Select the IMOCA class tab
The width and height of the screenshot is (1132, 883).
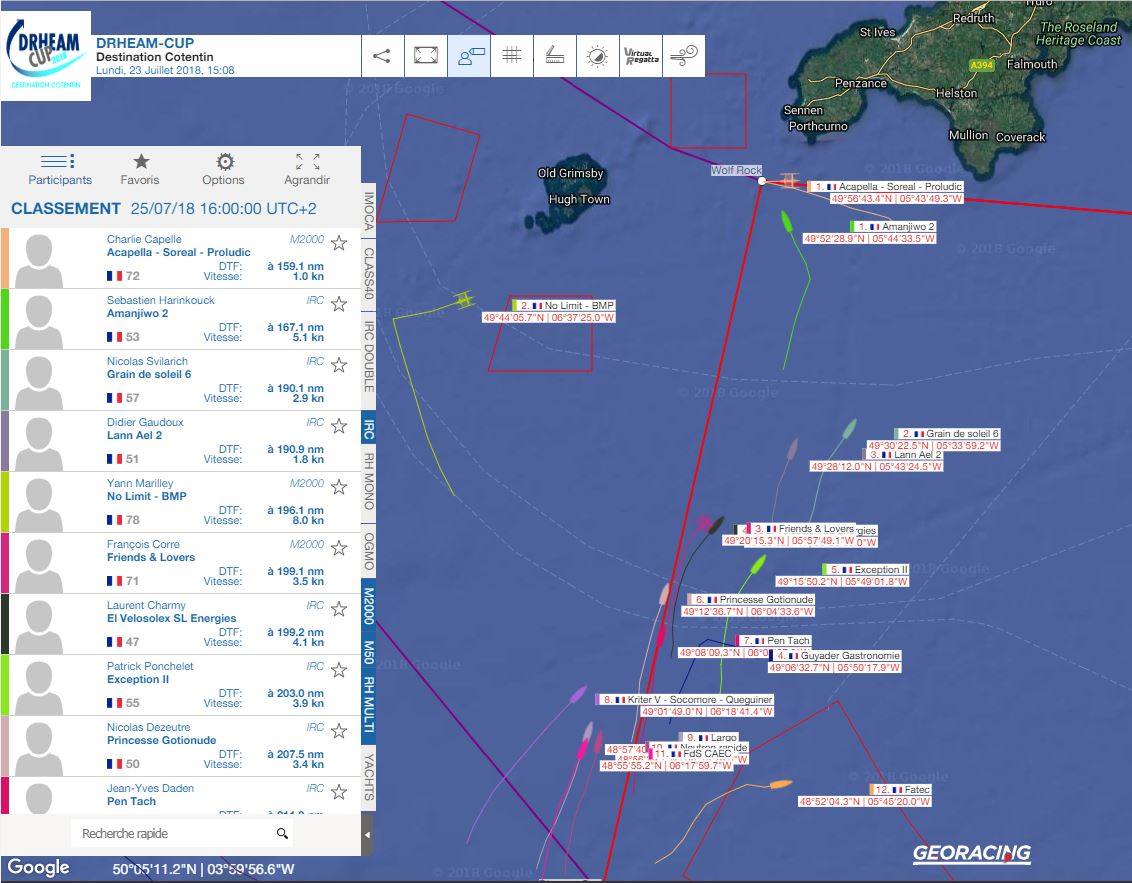pos(369,211)
